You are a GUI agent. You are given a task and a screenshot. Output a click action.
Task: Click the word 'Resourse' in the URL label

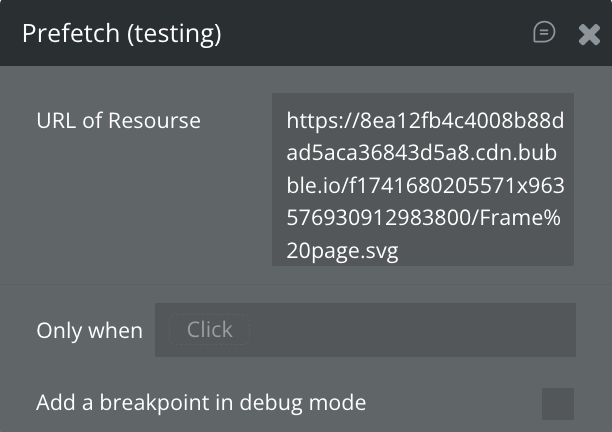pos(153,121)
